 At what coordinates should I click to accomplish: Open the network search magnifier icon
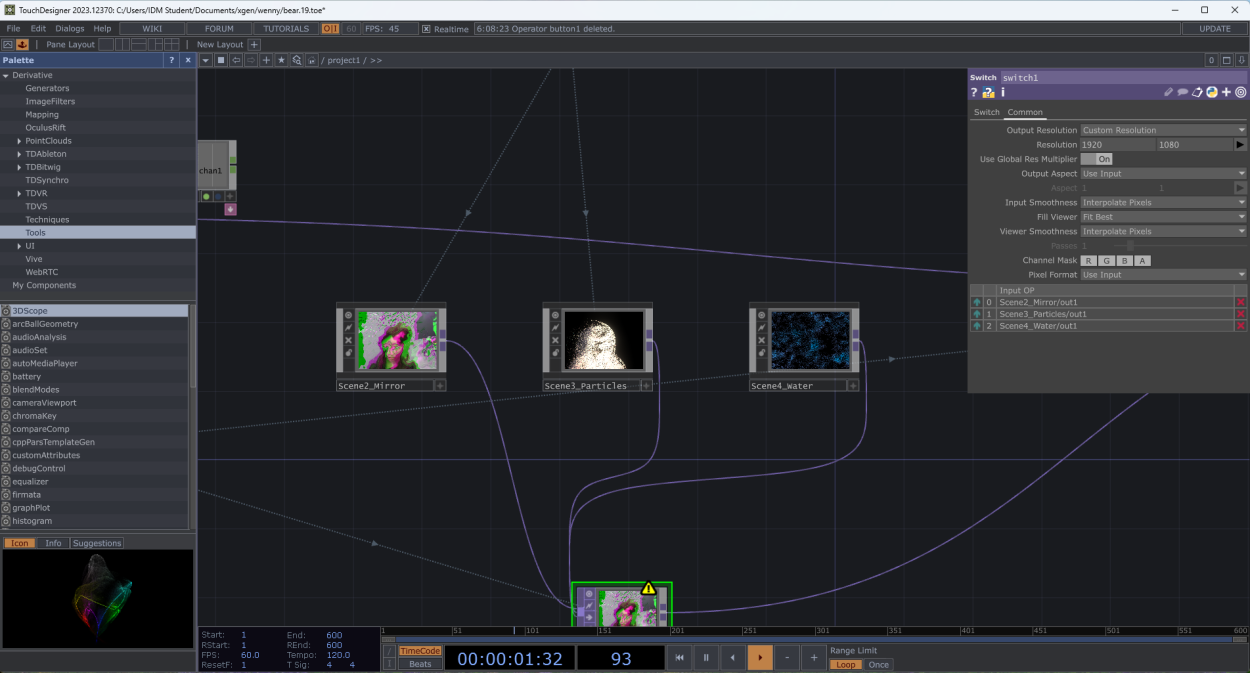coord(298,60)
